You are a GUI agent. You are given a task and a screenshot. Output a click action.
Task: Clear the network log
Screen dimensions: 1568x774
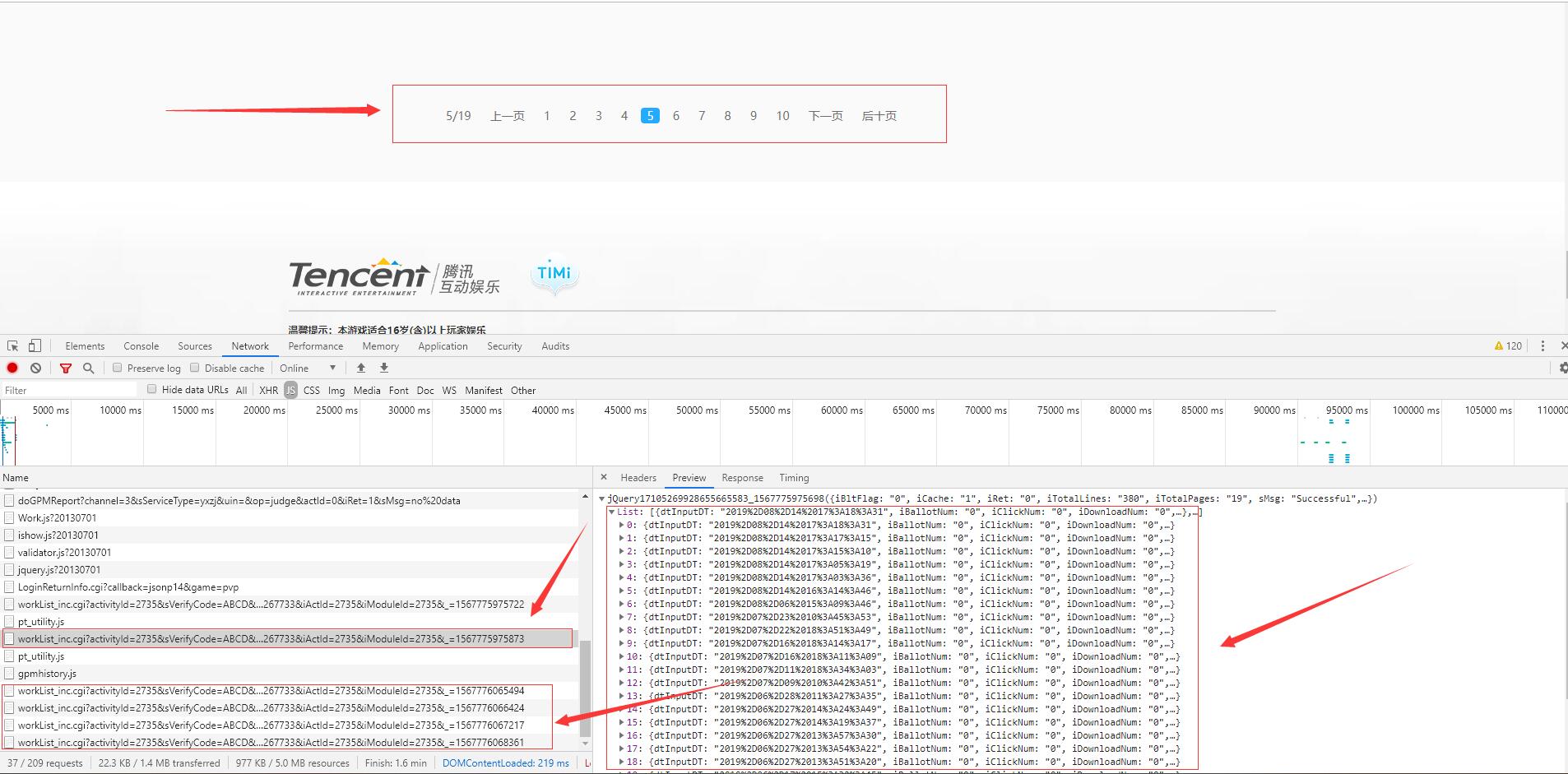35,368
